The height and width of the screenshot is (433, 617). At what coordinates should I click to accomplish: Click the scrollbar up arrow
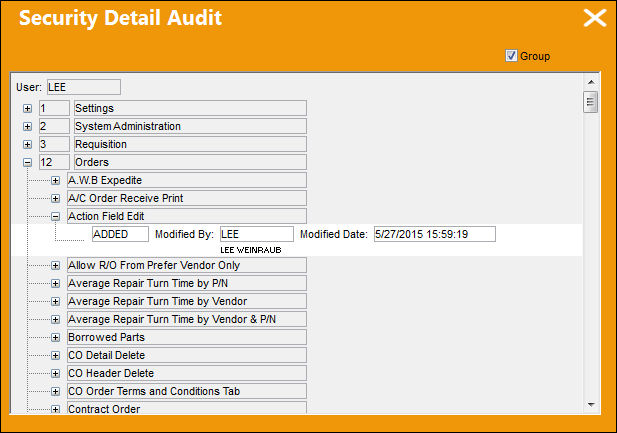591,82
